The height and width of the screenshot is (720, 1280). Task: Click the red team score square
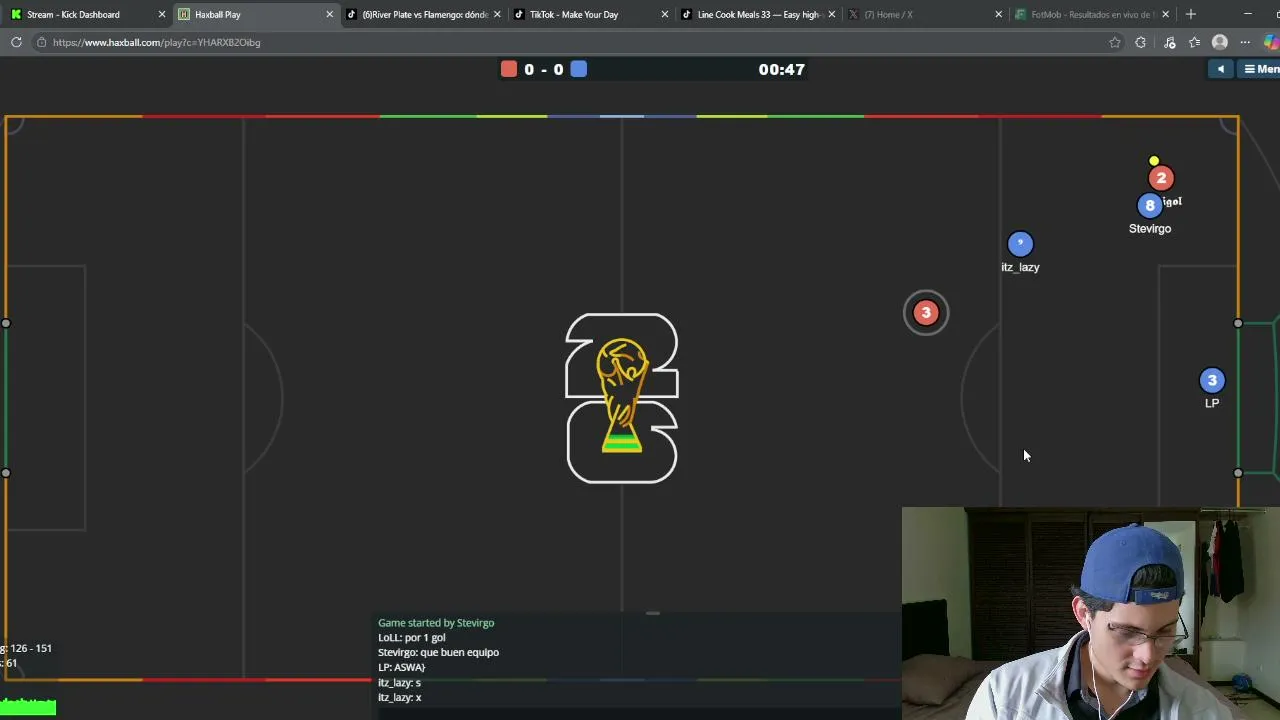click(x=509, y=69)
